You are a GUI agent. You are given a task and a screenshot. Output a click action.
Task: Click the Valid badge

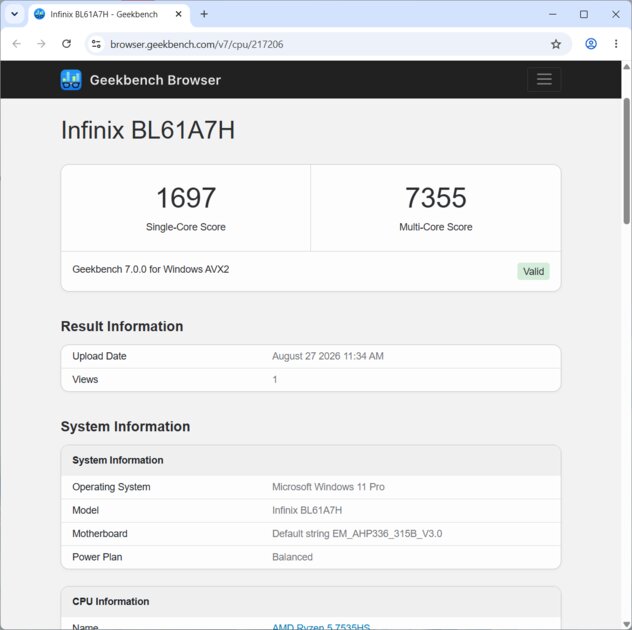click(x=533, y=271)
